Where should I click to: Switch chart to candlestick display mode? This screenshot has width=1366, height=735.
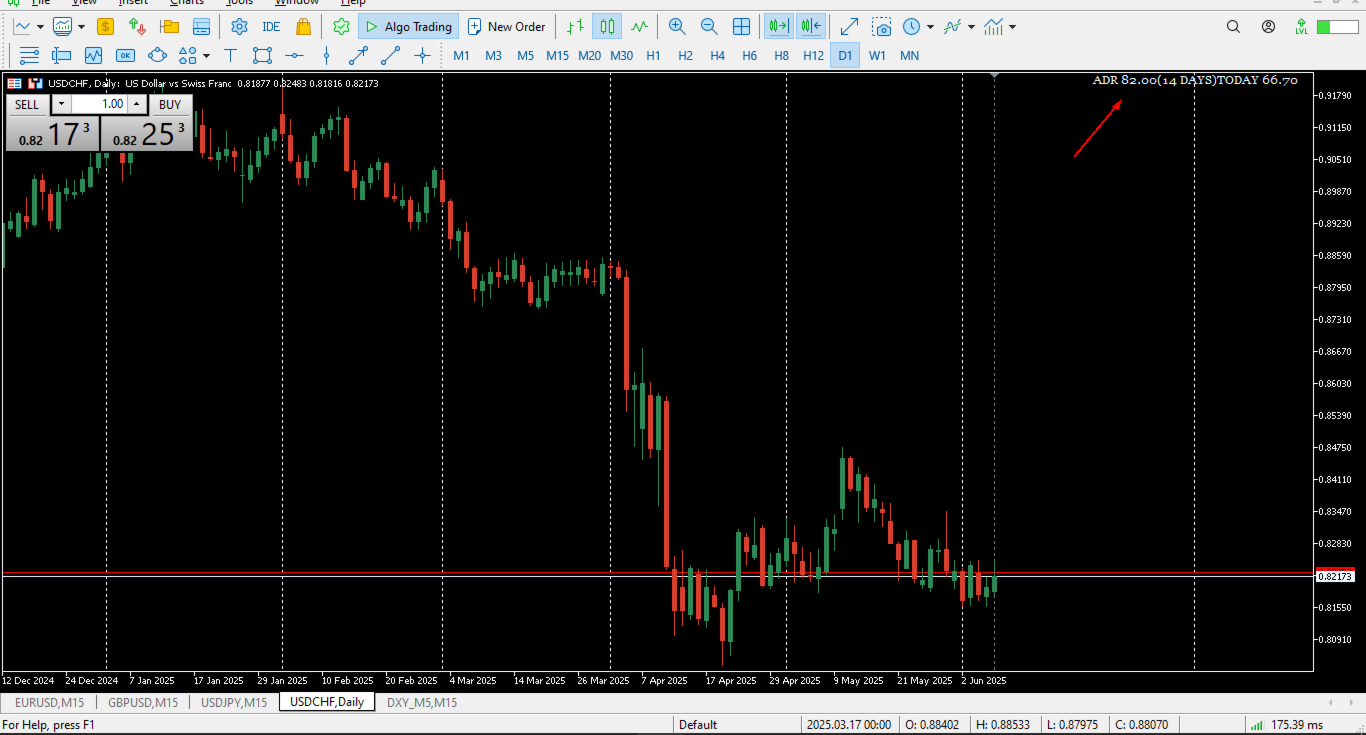606,26
